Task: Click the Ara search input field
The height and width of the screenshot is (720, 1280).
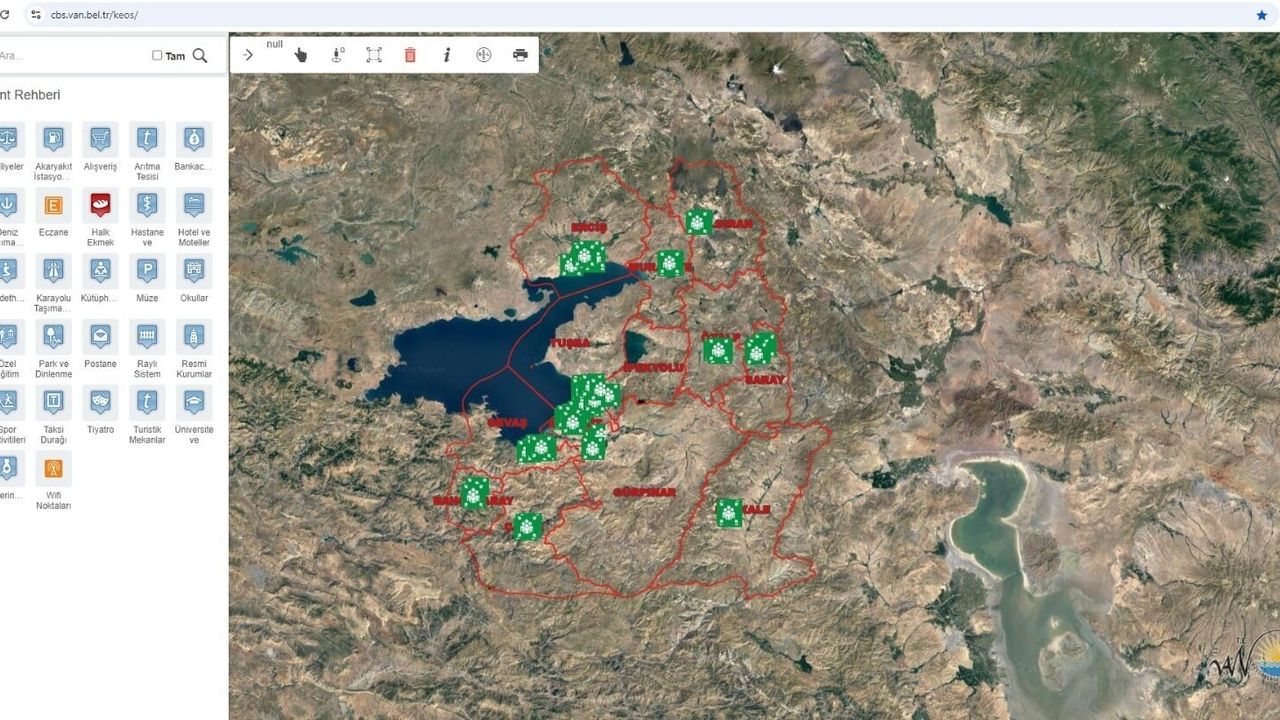Action: (x=70, y=56)
